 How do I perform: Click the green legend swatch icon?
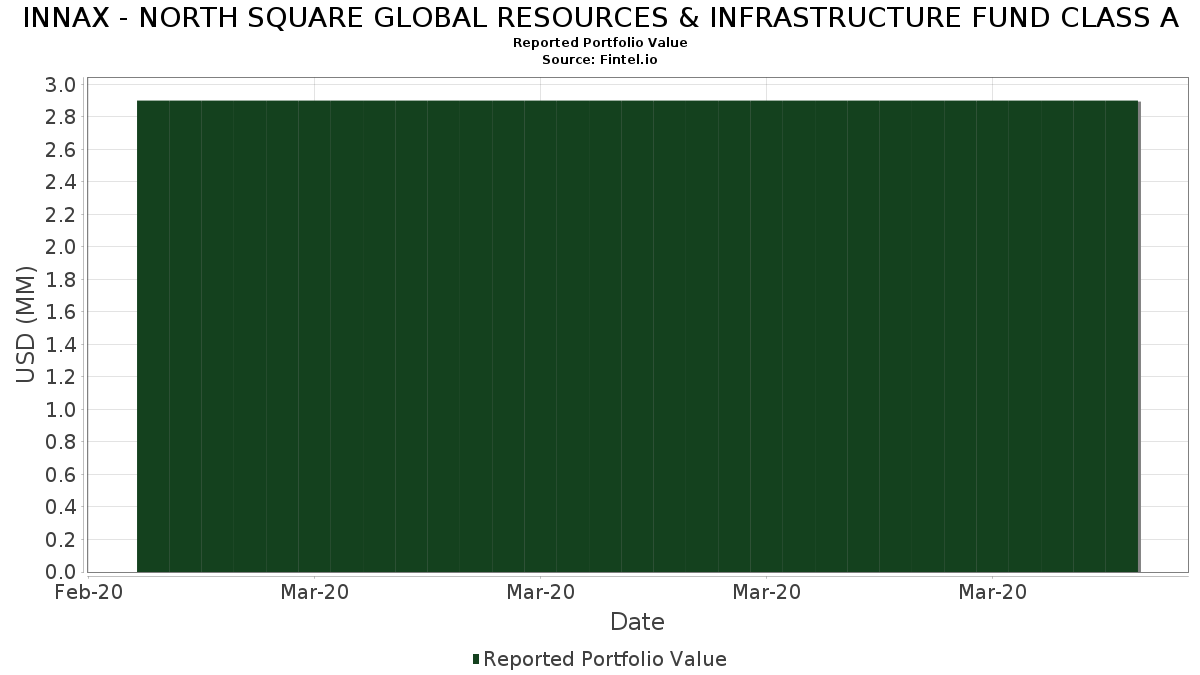[476, 659]
